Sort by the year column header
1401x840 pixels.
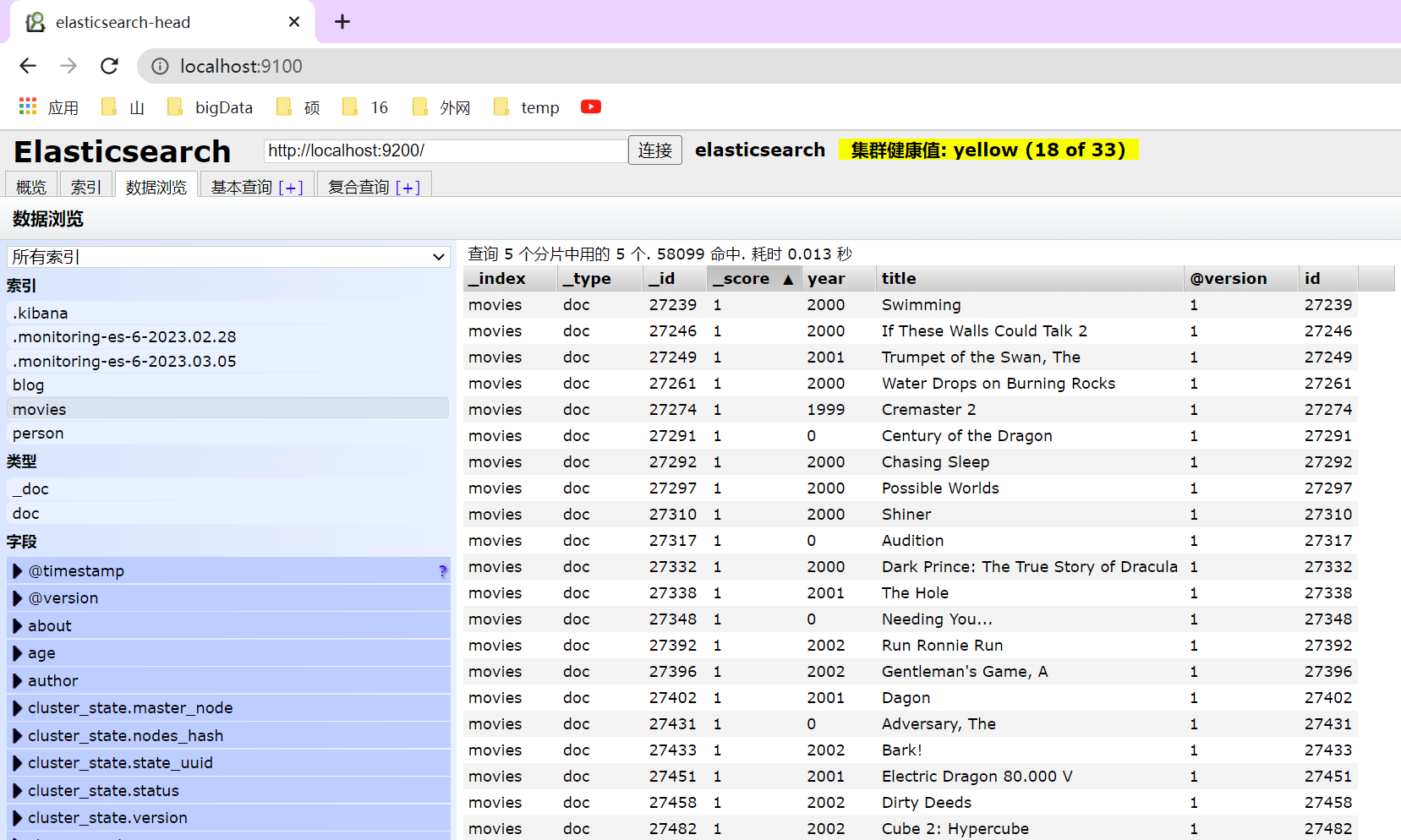coord(838,279)
